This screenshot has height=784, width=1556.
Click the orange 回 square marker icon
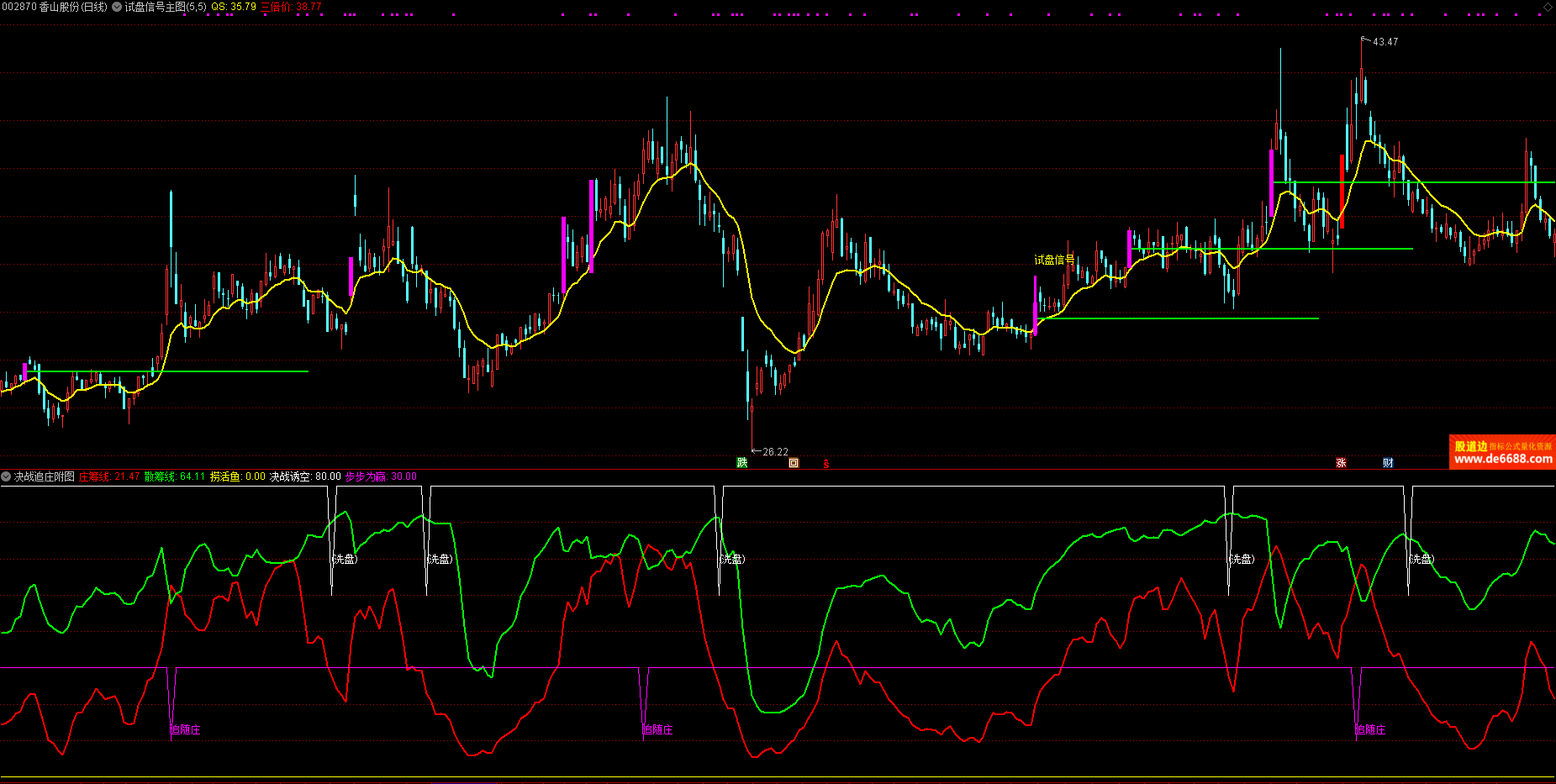(x=794, y=463)
